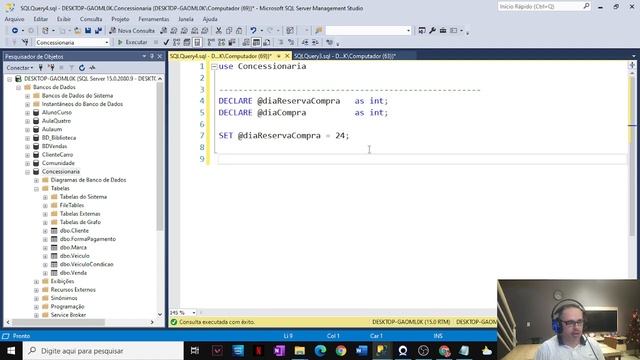Close the SQLQuery4.sql tab

tap(287, 56)
